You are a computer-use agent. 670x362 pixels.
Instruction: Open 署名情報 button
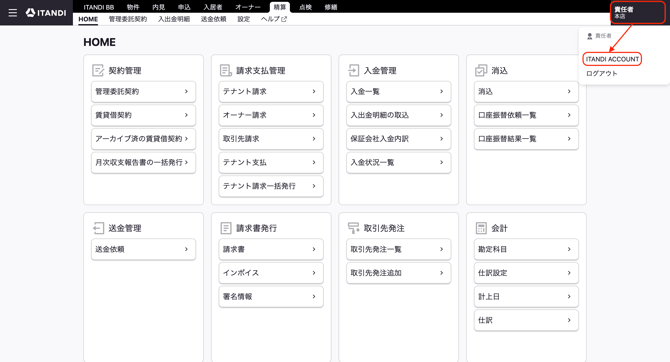(x=271, y=297)
